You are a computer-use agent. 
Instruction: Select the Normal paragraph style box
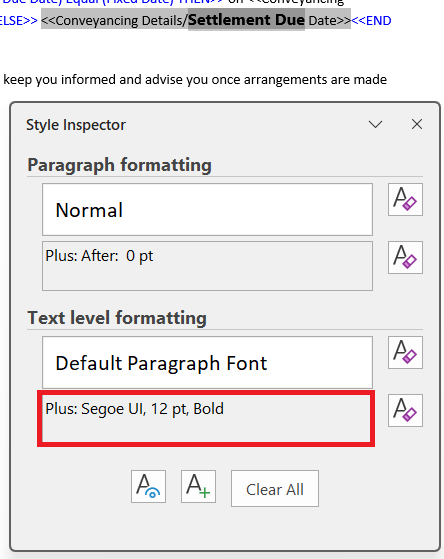[x=207, y=210]
